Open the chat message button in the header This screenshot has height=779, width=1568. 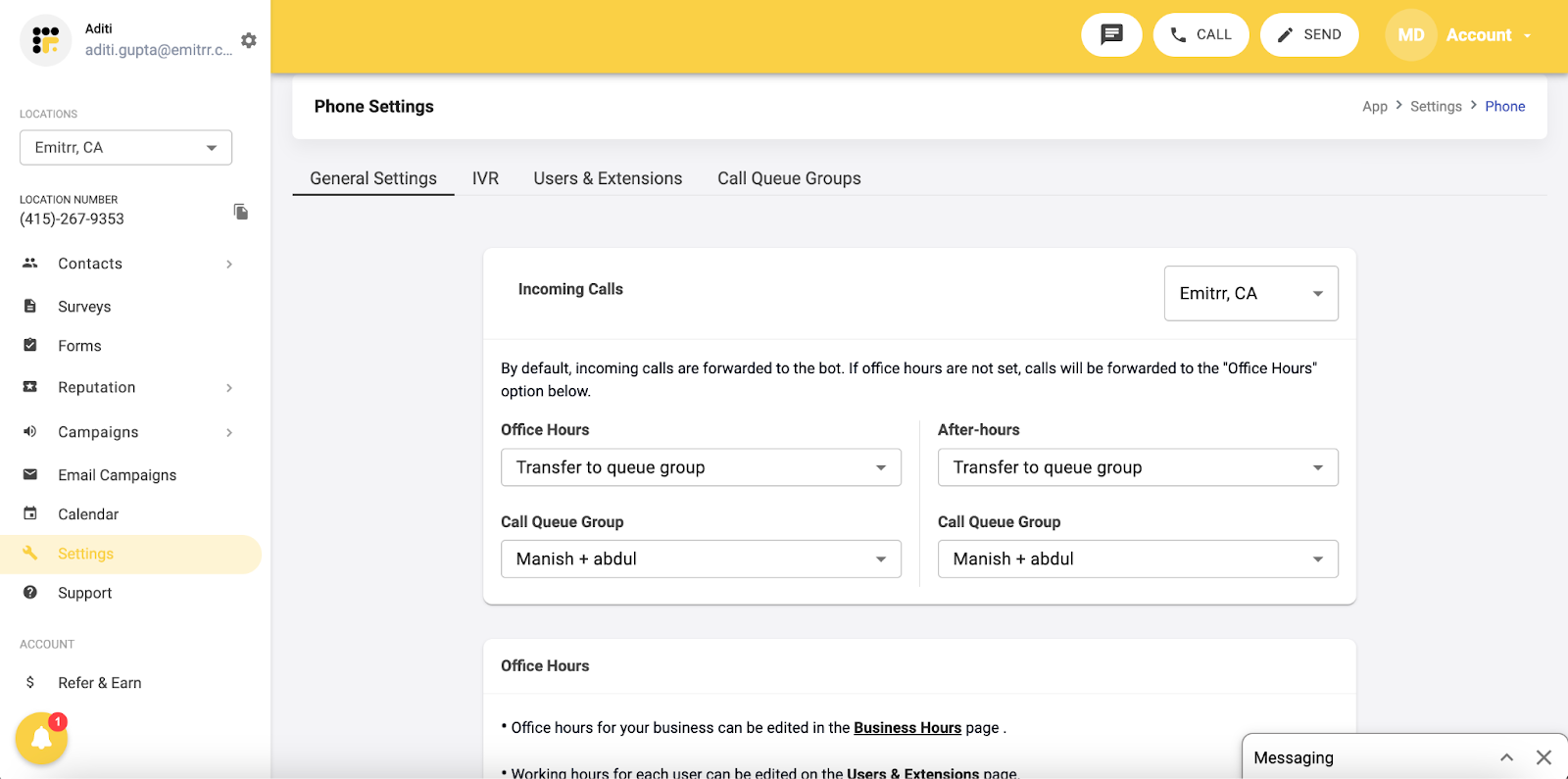1111,34
